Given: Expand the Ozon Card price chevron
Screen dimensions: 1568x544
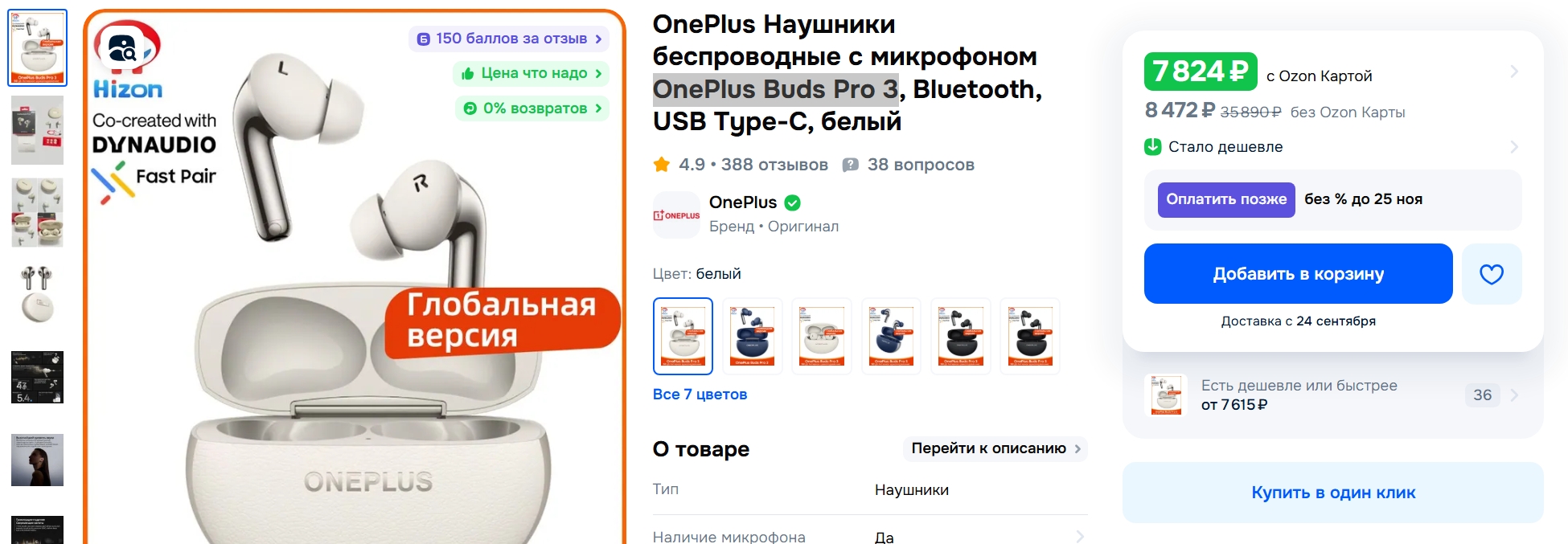Looking at the screenshot, I should 1514,72.
